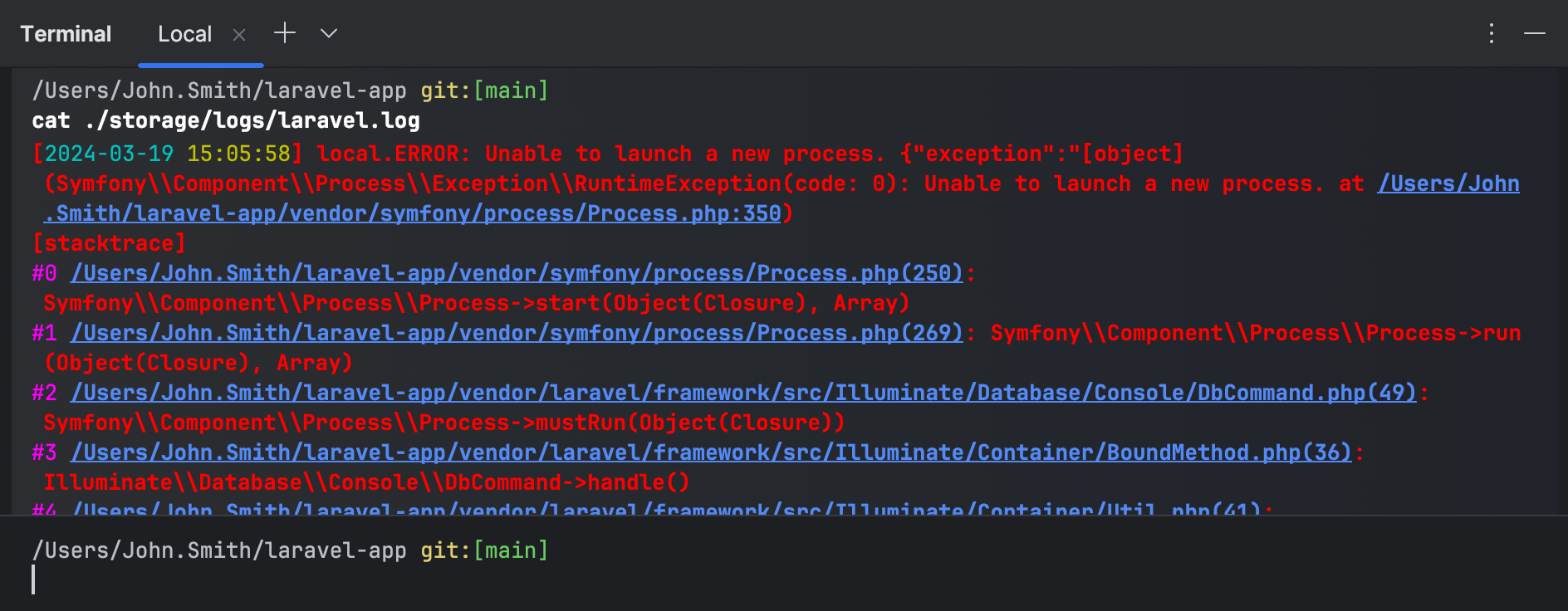Open BoundMethod.php(36) stack frame link
1568x611 pixels.
pos(711,452)
